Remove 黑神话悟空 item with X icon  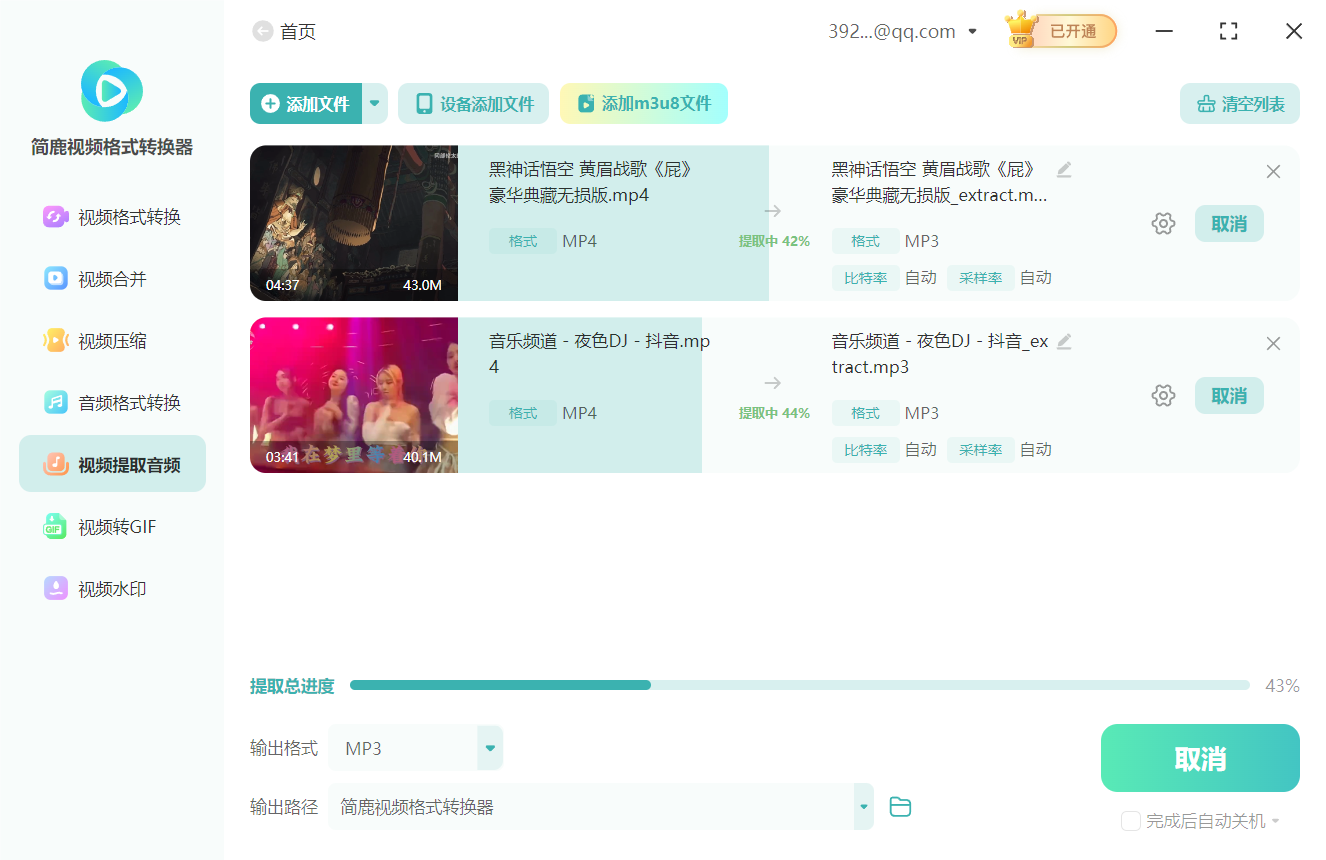(1273, 172)
